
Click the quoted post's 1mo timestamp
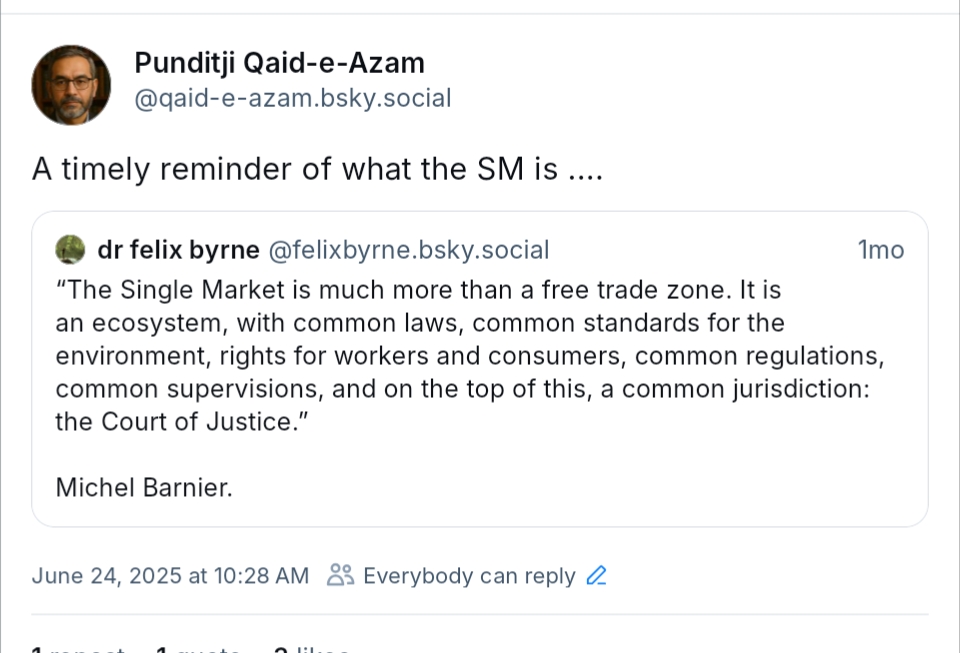point(880,249)
